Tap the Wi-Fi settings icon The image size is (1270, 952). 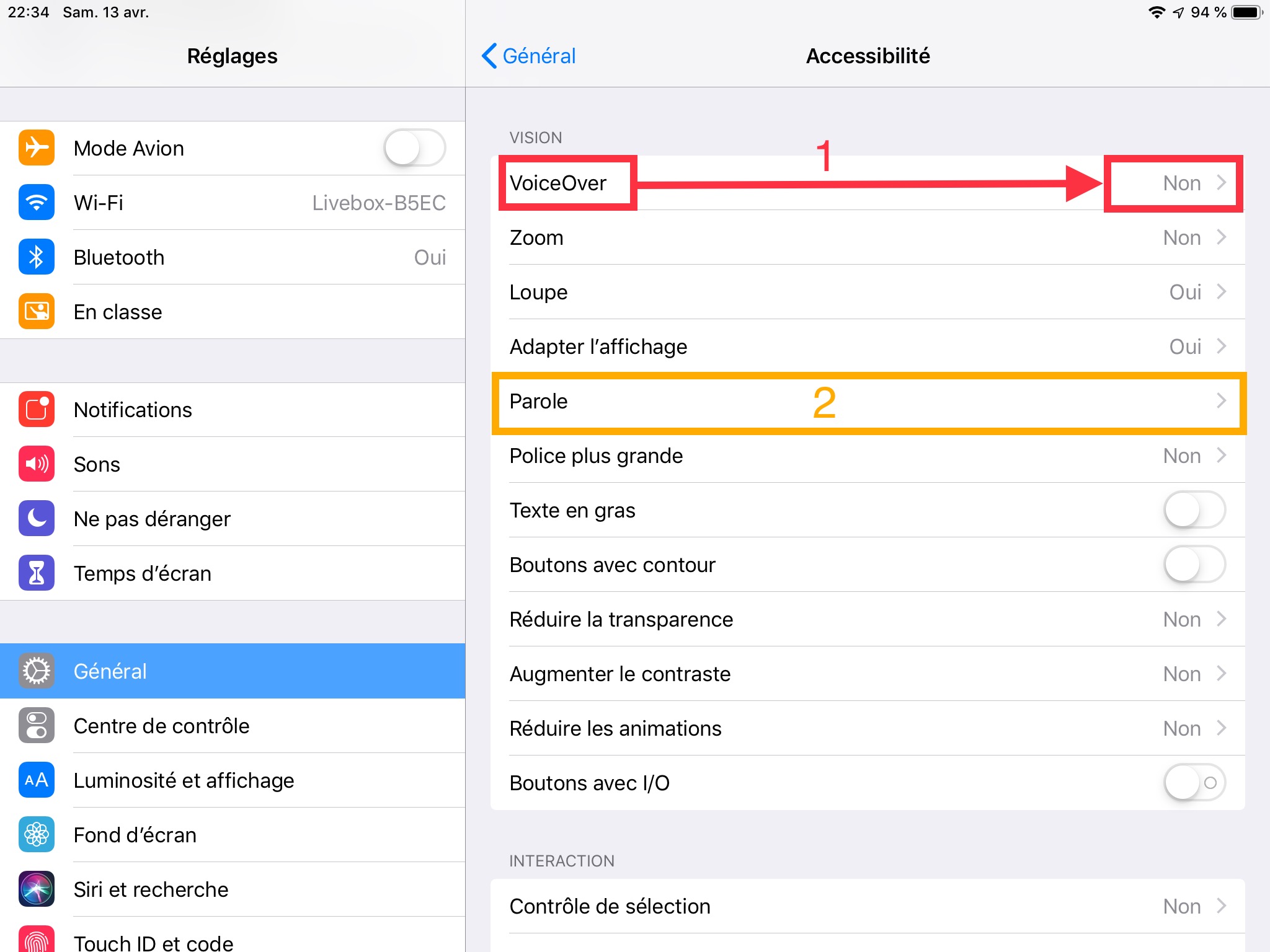click(x=37, y=203)
